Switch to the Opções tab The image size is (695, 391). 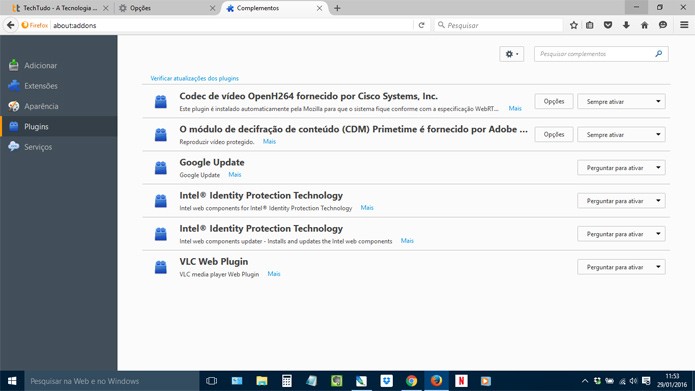[x=166, y=8]
